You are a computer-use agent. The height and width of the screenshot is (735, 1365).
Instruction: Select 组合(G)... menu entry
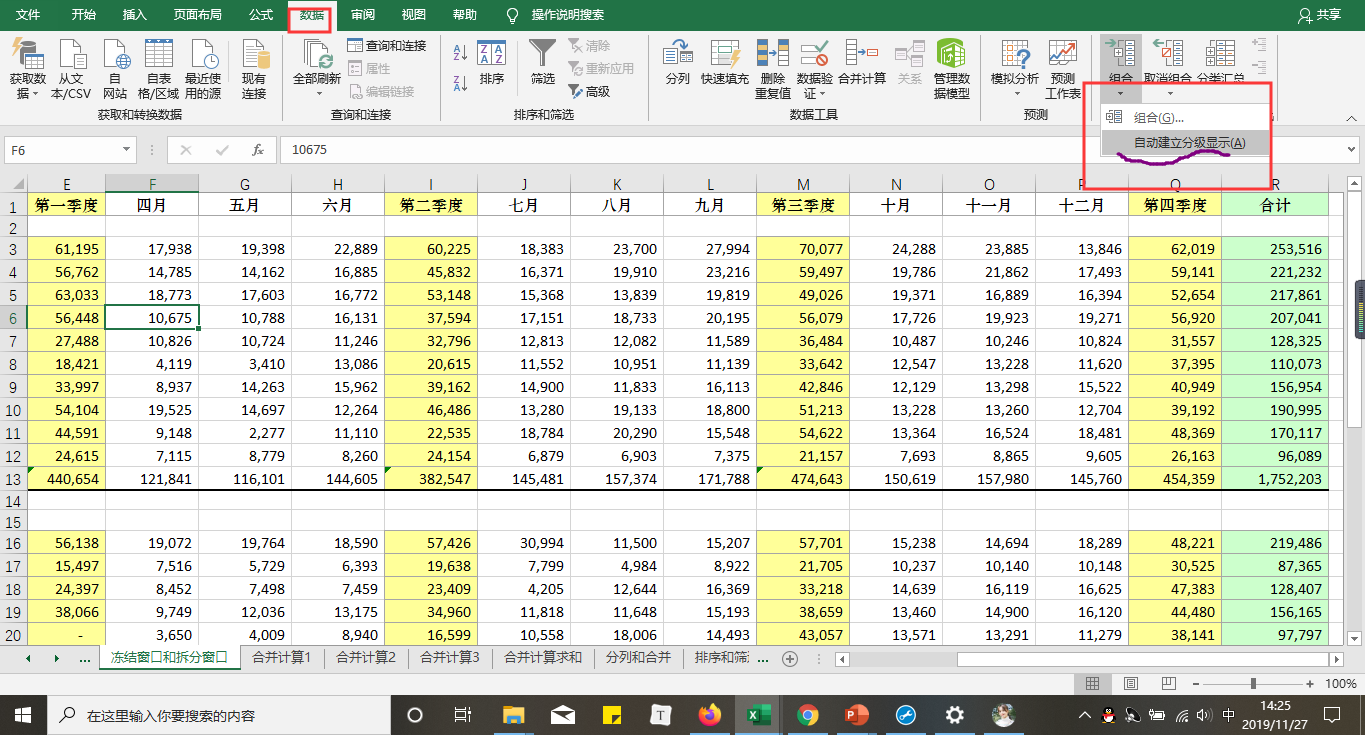point(1185,118)
